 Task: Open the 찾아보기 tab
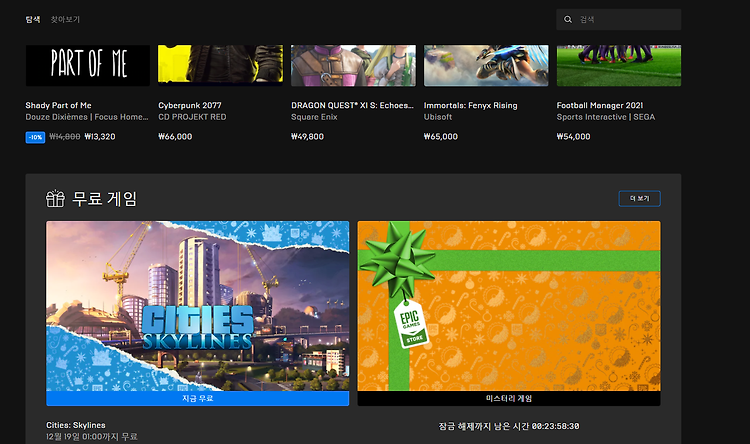pos(65,20)
